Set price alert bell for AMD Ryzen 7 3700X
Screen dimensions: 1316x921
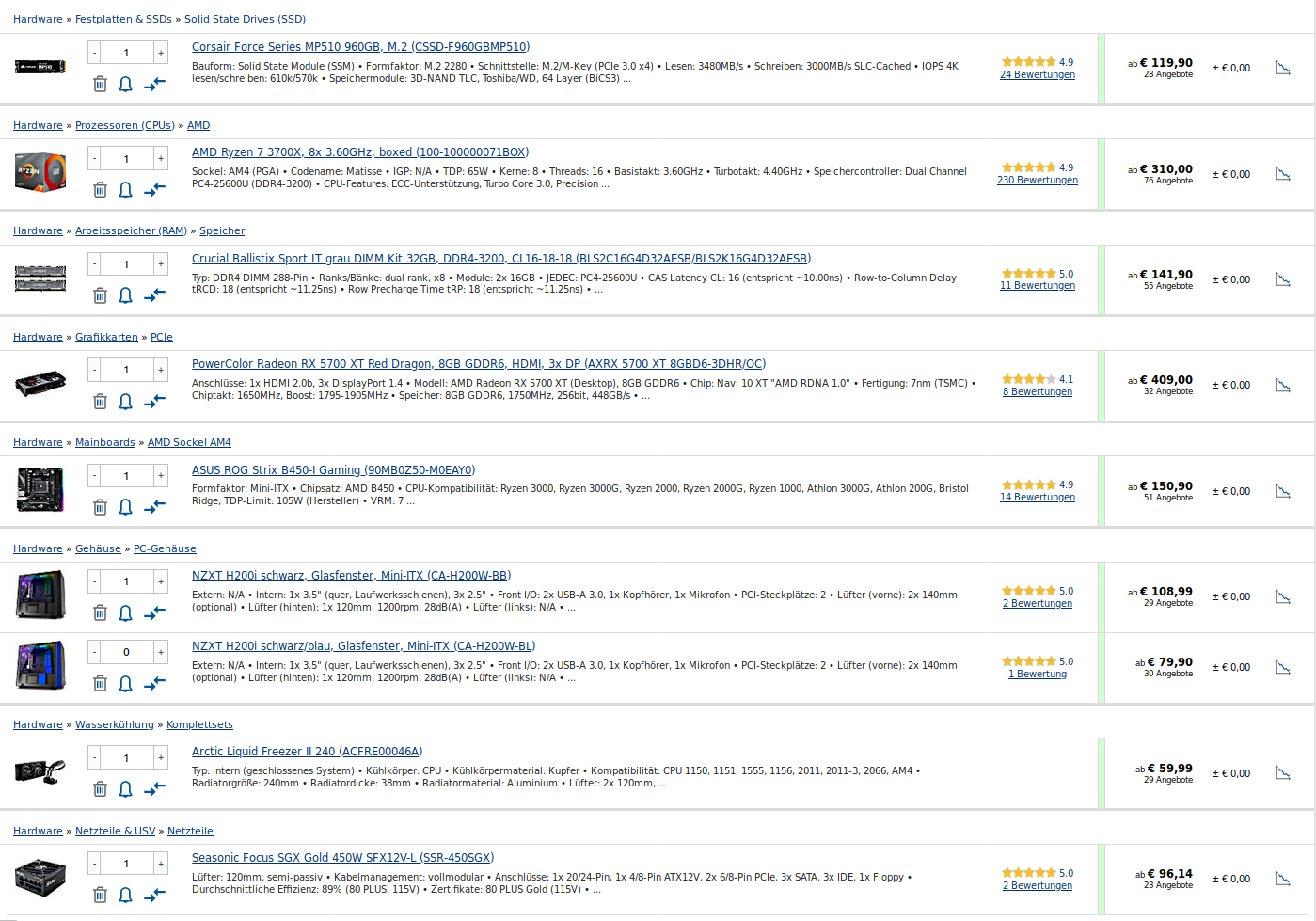pos(125,190)
